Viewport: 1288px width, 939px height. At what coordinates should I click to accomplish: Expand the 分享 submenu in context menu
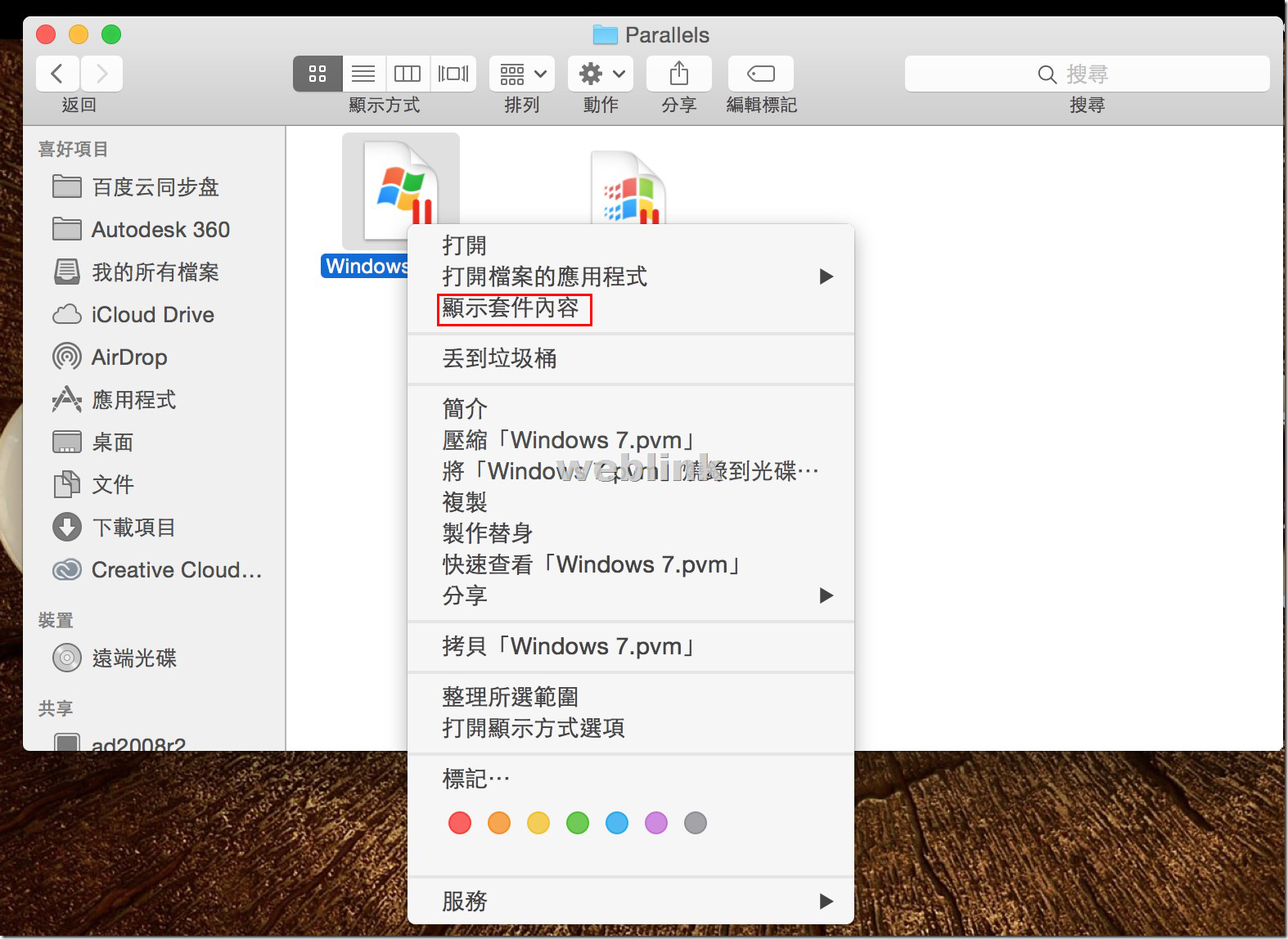coord(631,595)
